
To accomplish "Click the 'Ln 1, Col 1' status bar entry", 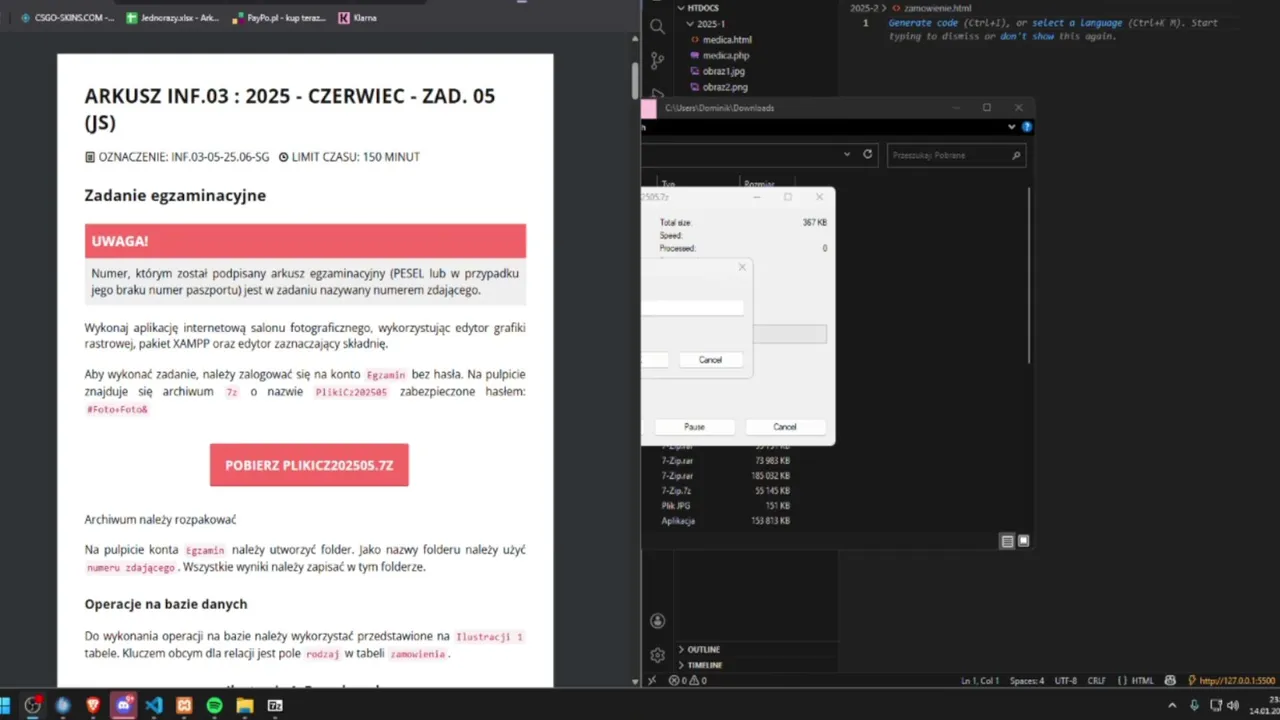I will 981,680.
